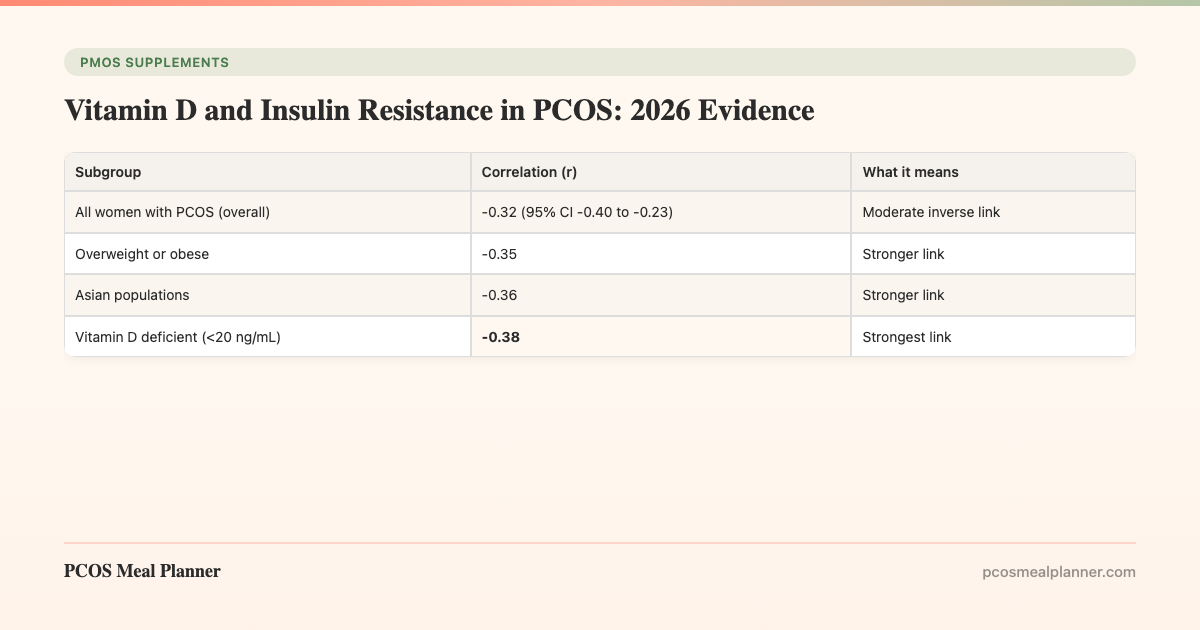Select the Vitamin D and Insulin Resistance headline
The height and width of the screenshot is (630, 1200).
coord(439,110)
